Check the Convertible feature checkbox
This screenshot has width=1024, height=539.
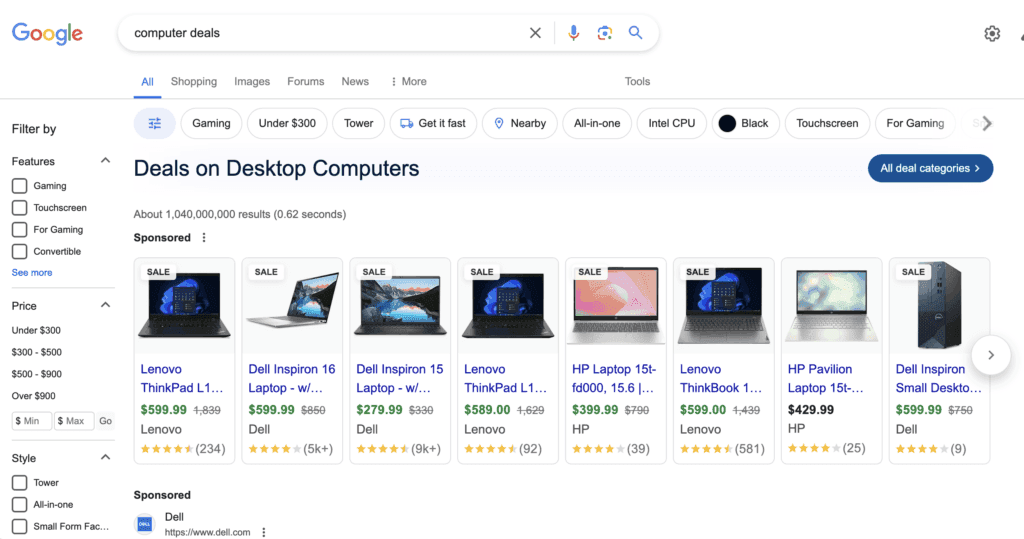(x=20, y=252)
